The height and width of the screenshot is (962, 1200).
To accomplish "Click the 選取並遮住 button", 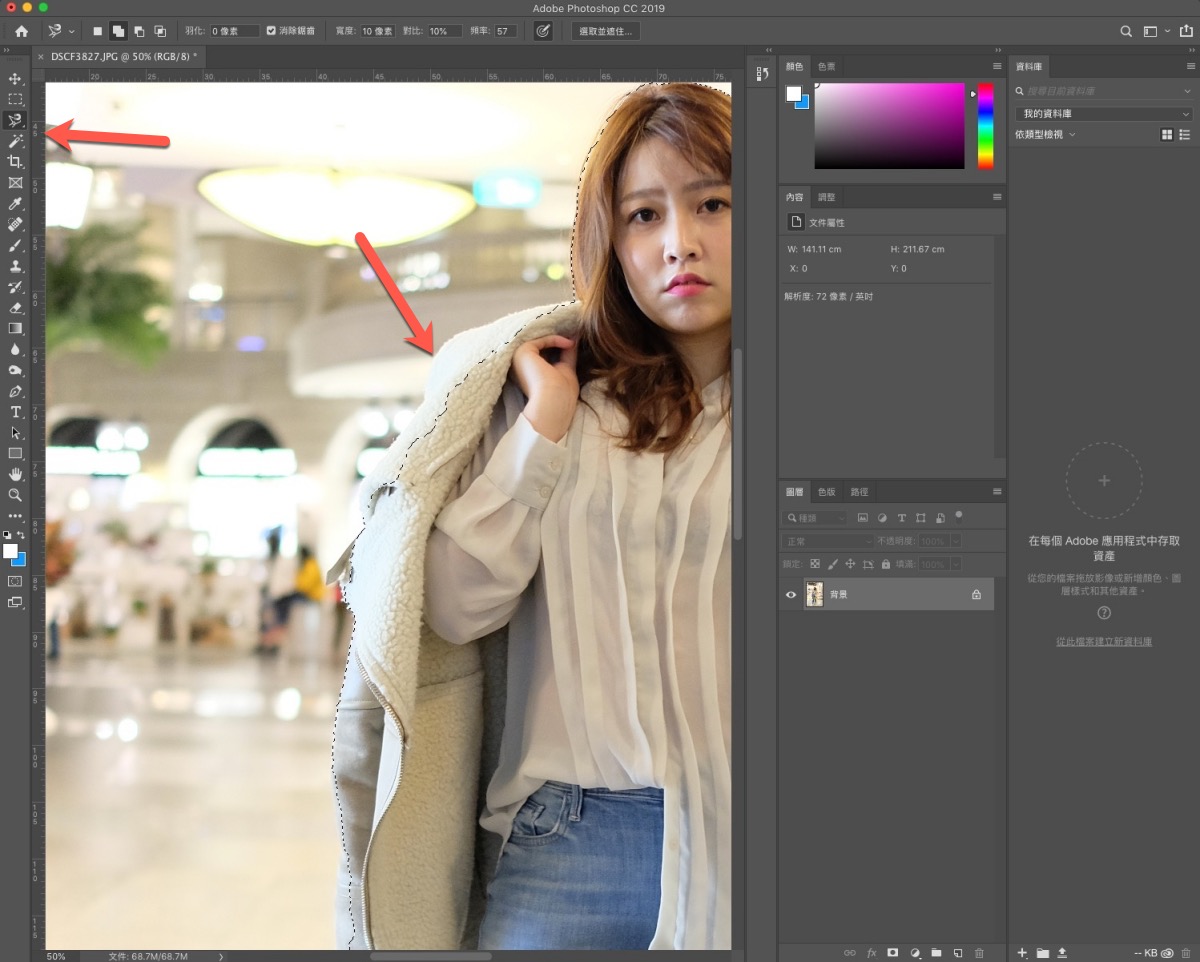I will click(606, 31).
